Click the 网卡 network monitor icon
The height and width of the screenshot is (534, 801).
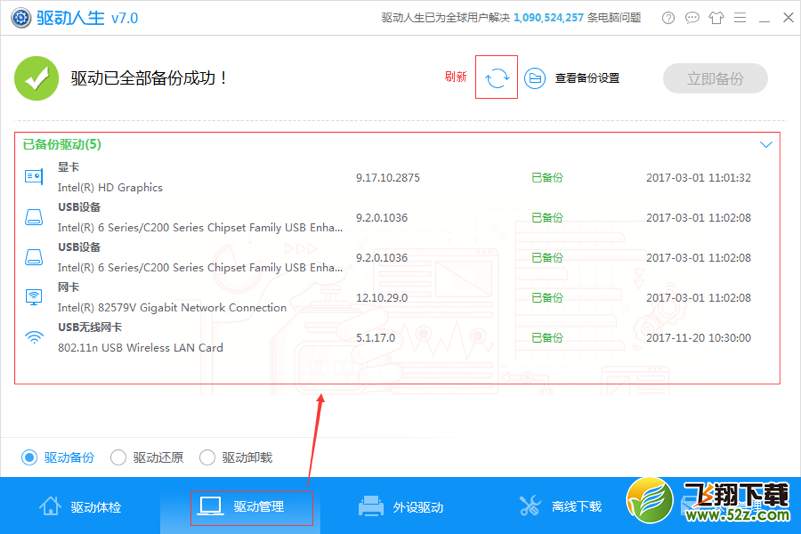coord(34,297)
